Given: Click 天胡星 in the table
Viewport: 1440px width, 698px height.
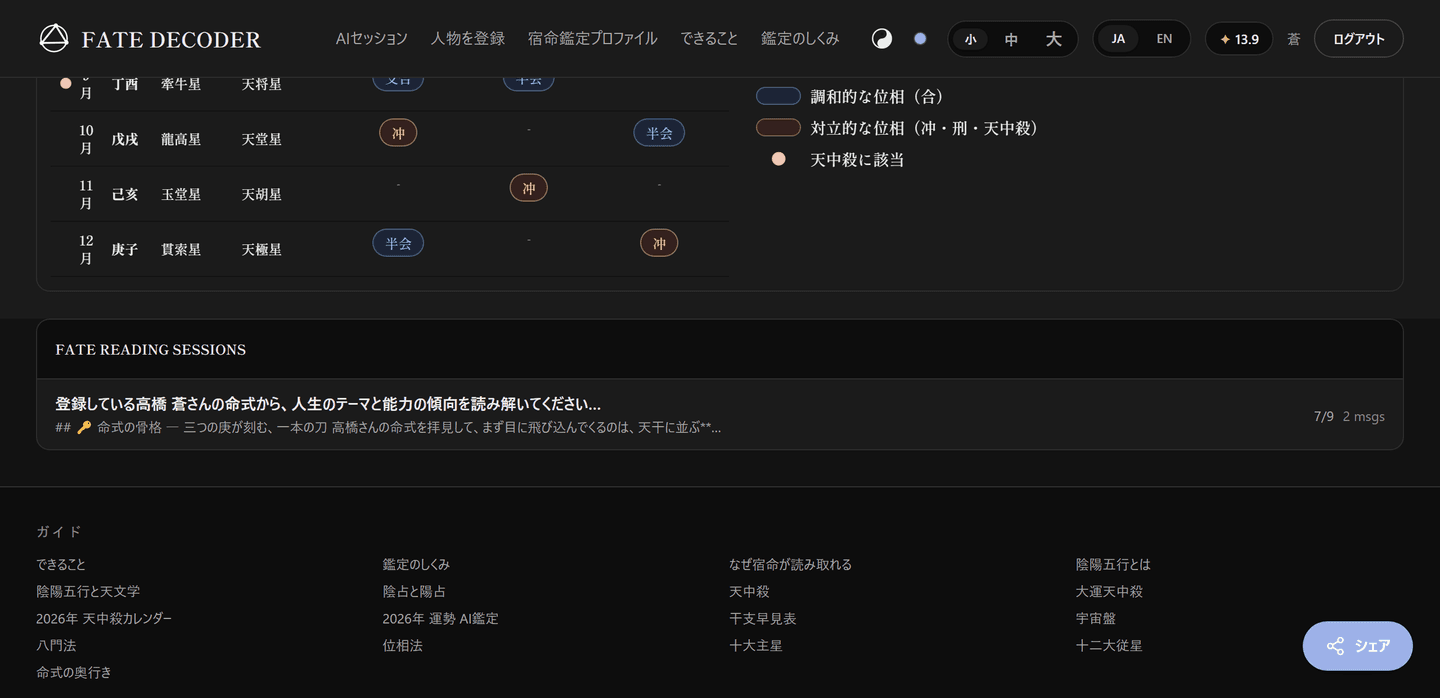Looking at the screenshot, I should [261, 194].
